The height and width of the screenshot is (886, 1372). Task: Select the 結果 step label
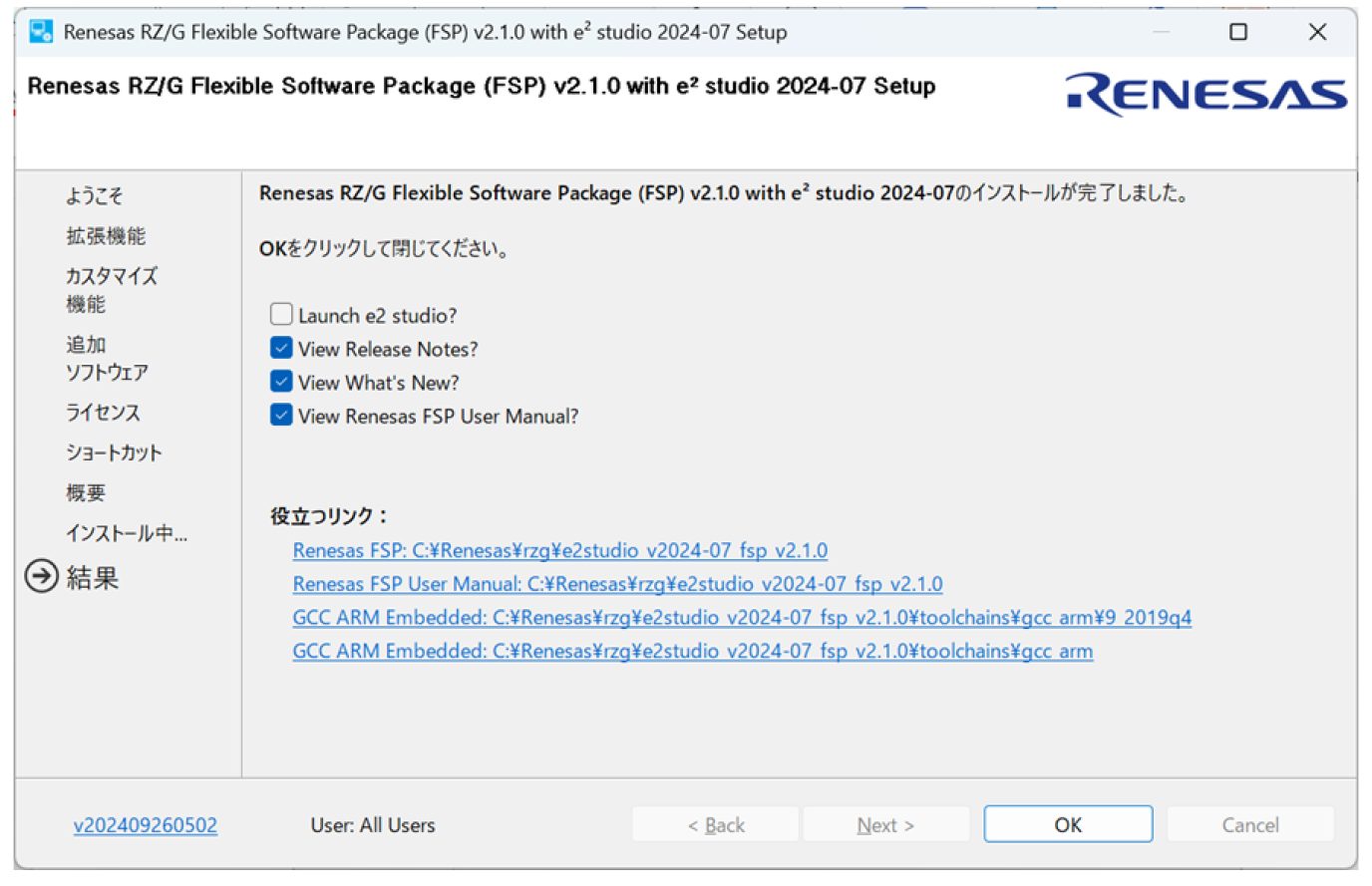pyautogui.click(x=93, y=577)
